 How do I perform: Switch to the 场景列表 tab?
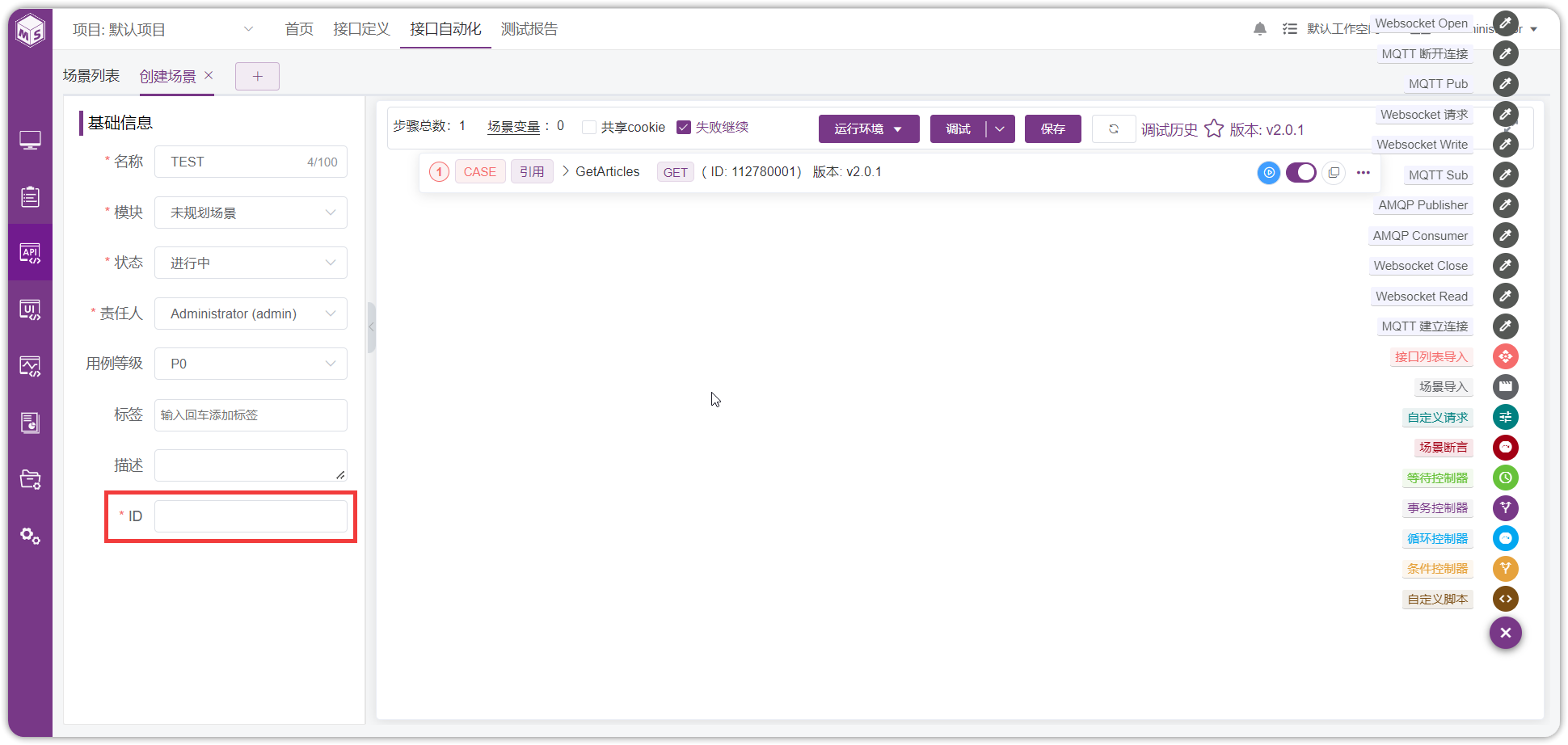pyautogui.click(x=91, y=76)
